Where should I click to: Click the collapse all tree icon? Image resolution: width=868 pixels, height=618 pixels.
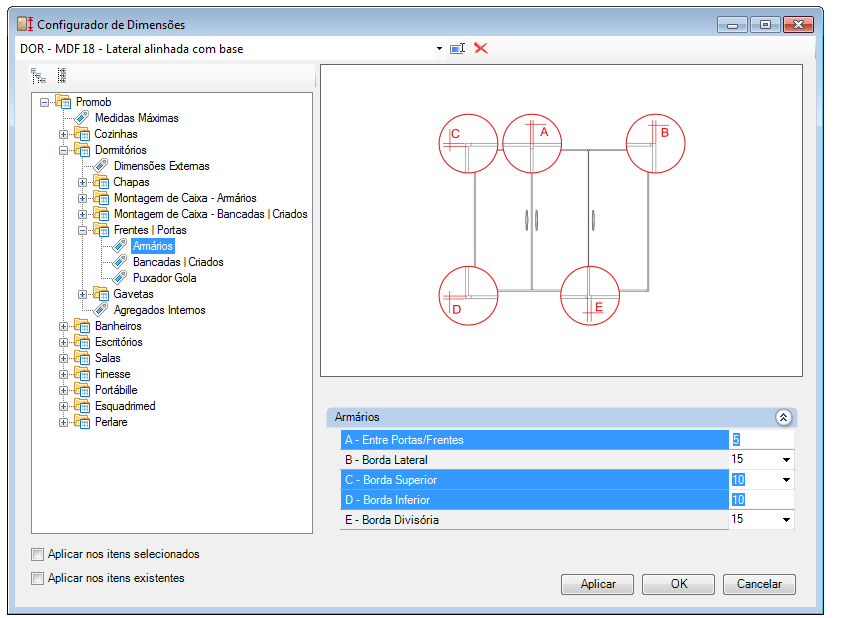(62, 76)
